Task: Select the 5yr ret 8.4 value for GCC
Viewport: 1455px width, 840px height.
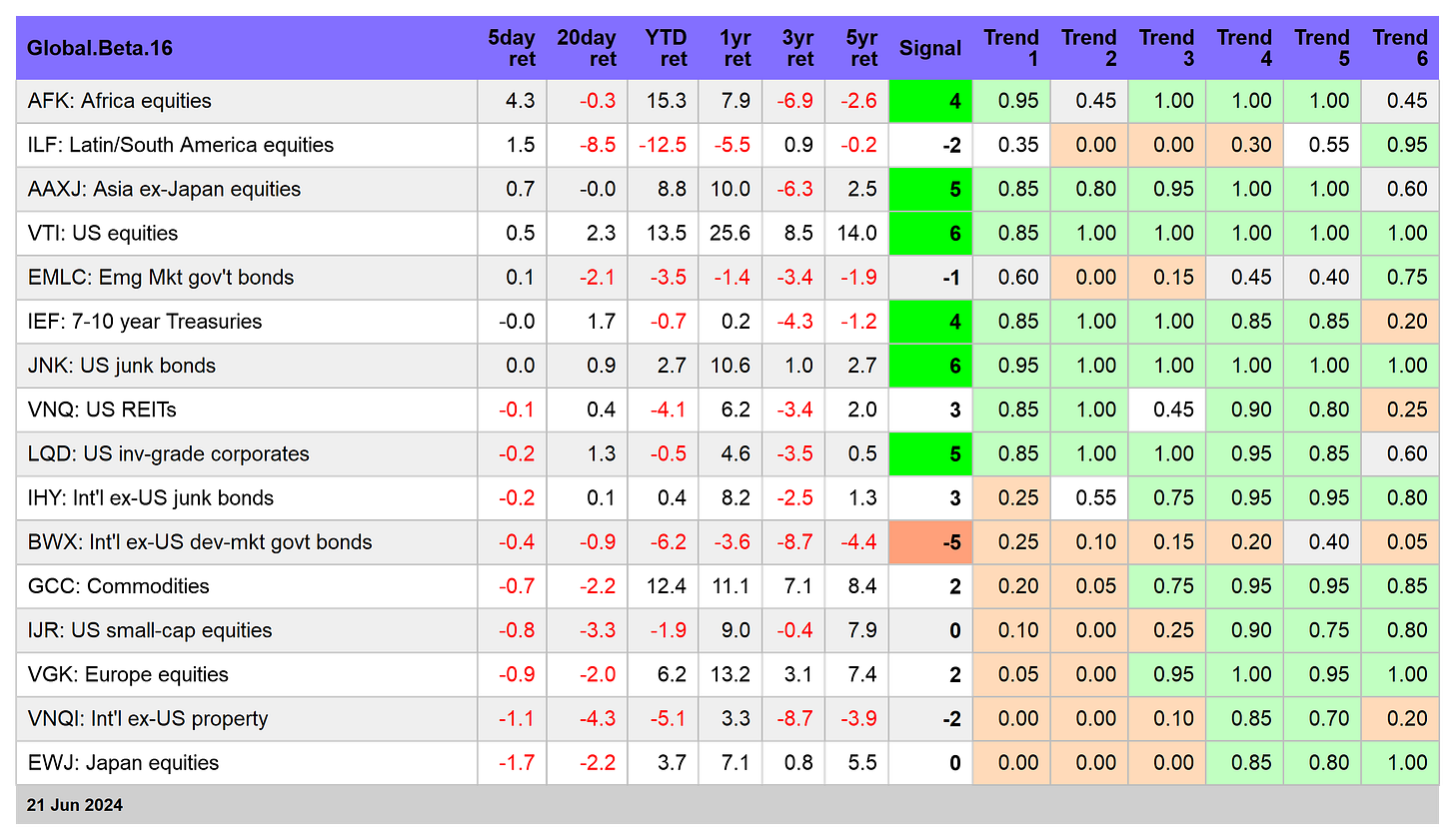Action: tap(862, 586)
